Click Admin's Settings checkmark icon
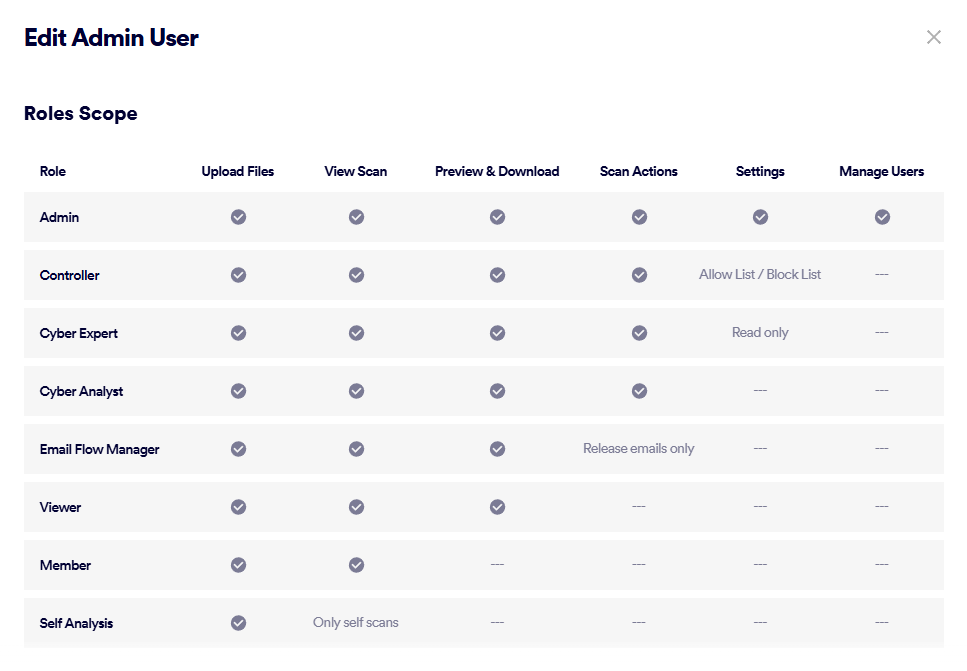The image size is (967, 671). pos(760,217)
